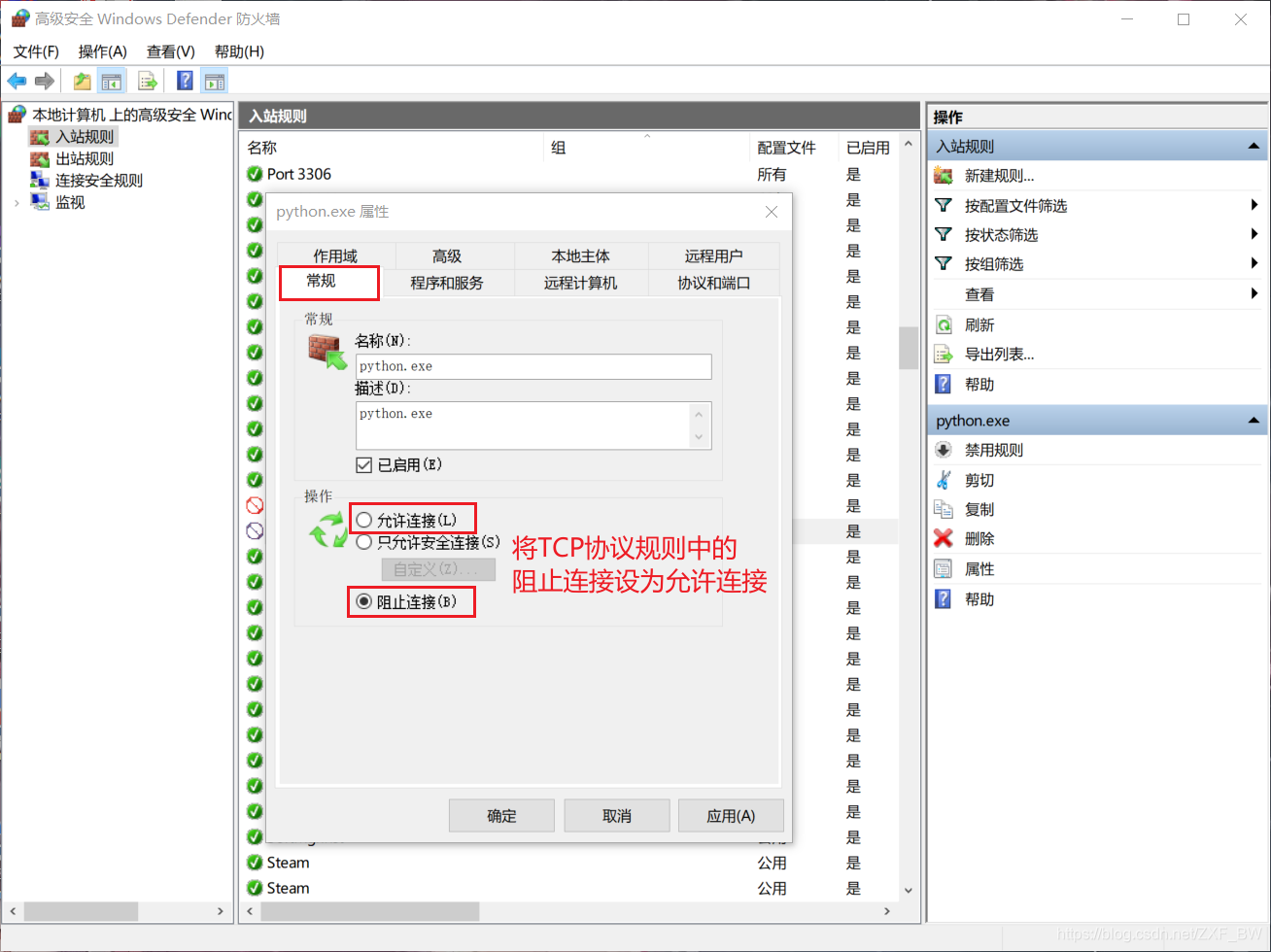Viewport: 1271px width, 952px height.
Task: Open the 查看 submenu arrow in actions pane
Action: tap(1254, 293)
